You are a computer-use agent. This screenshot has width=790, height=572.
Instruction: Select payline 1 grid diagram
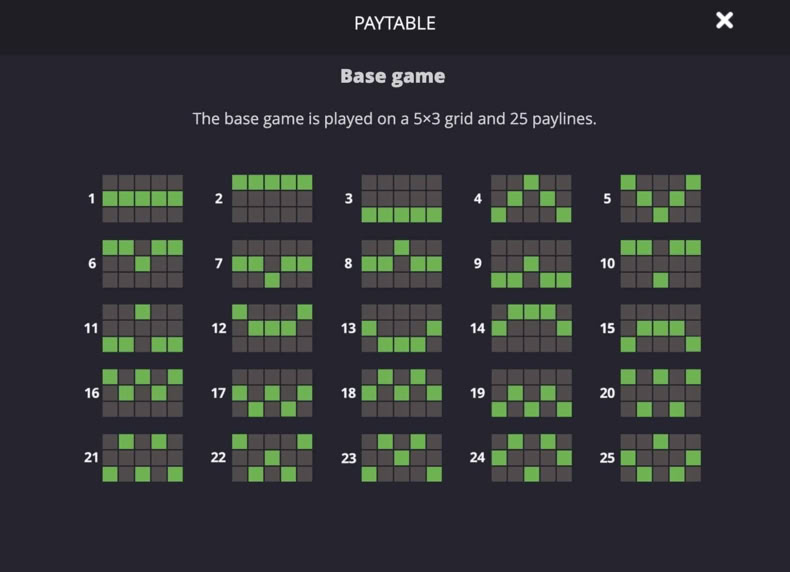point(143,199)
